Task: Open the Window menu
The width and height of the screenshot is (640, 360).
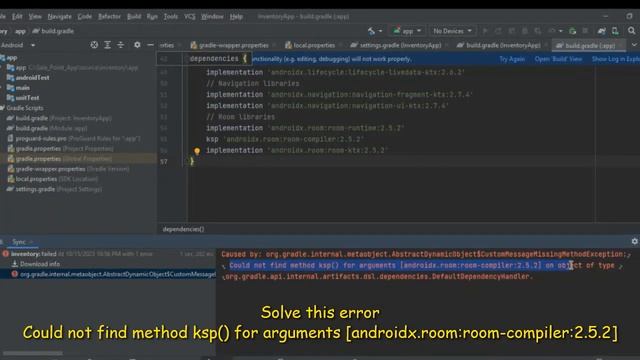Action: pyautogui.click(x=212, y=17)
